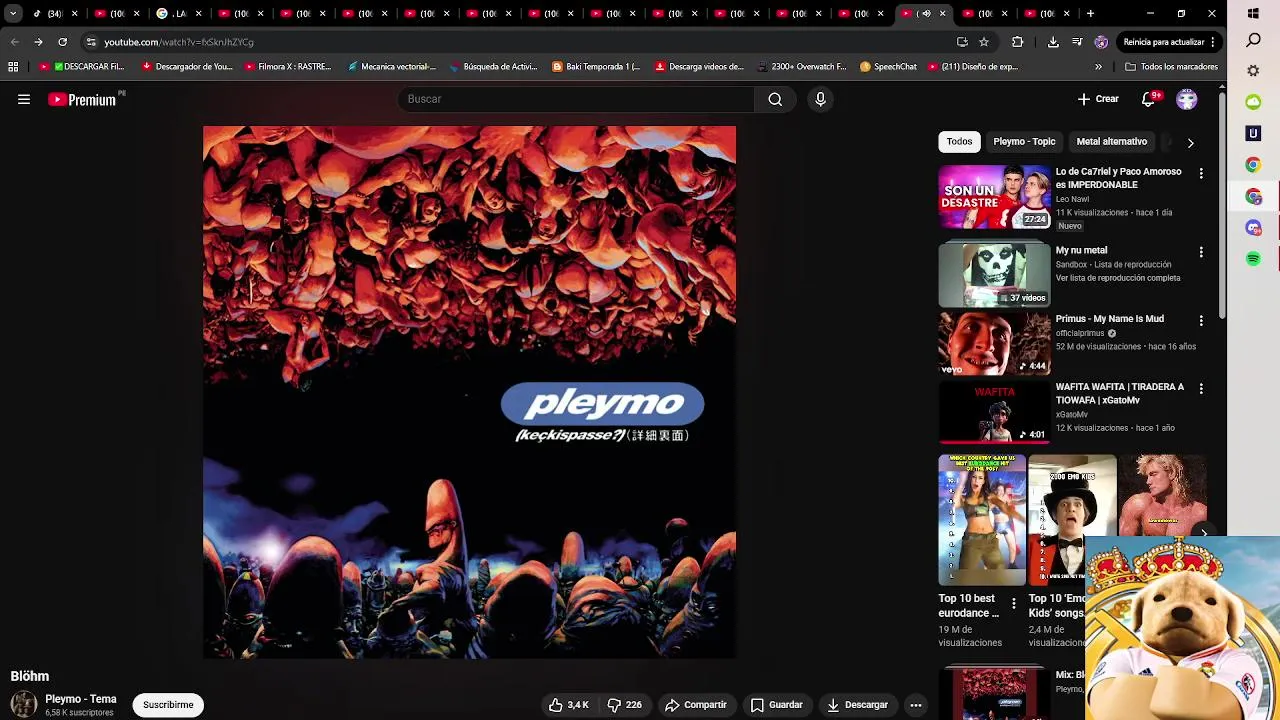Open Chrome extensions puzzle icon

tap(1018, 42)
